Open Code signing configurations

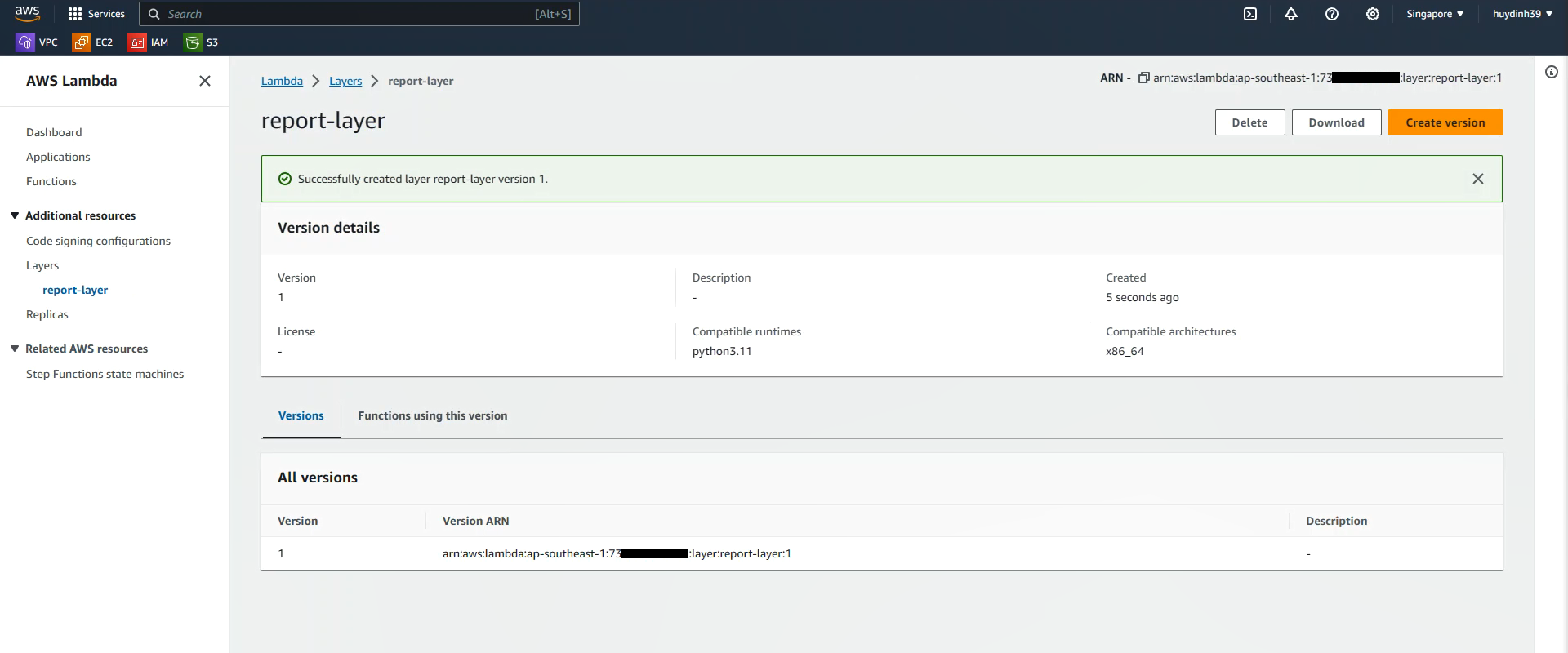98,241
